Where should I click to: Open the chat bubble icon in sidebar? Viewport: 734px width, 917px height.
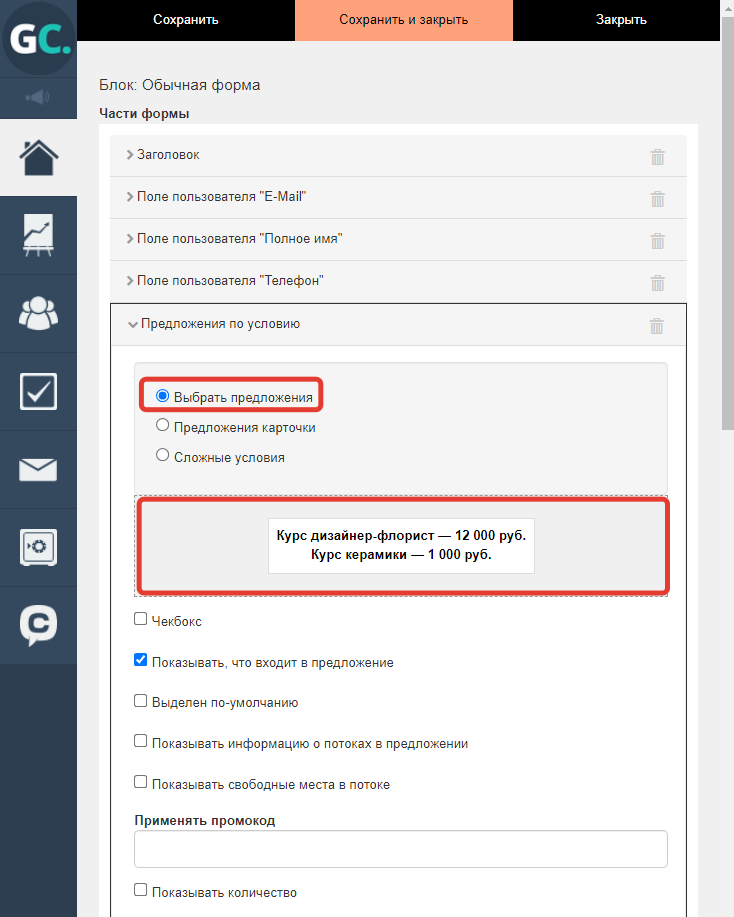39,625
